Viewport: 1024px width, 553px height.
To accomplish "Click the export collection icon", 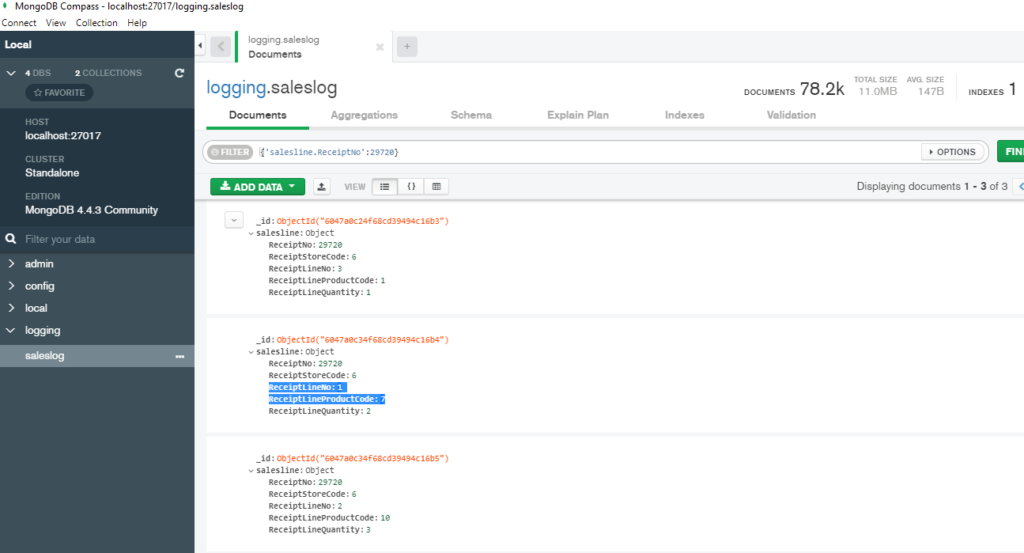I will [321, 187].
